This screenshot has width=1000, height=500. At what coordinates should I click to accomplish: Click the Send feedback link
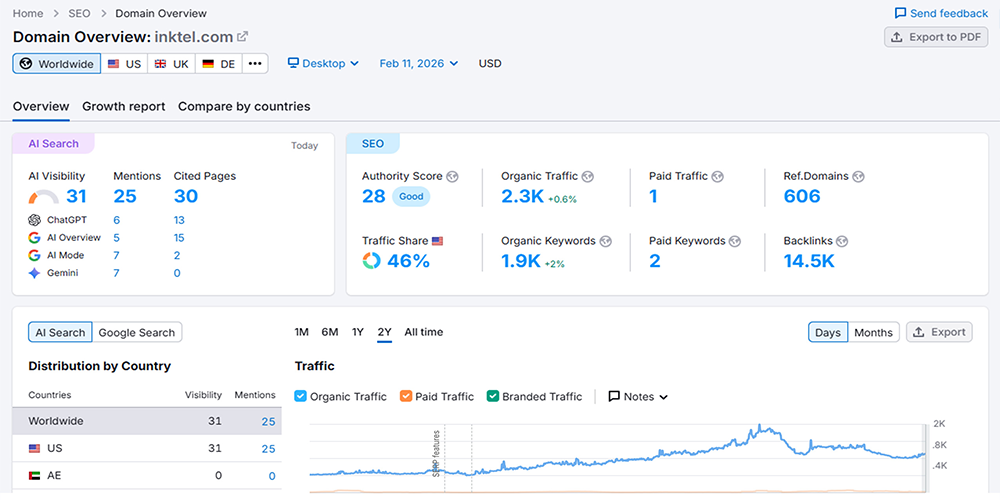click(941, 13)
